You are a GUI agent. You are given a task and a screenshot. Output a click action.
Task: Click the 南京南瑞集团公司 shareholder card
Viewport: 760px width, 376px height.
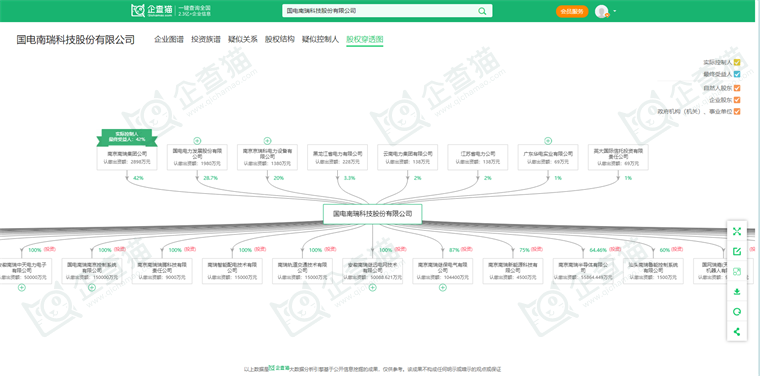tap(127, 157)
